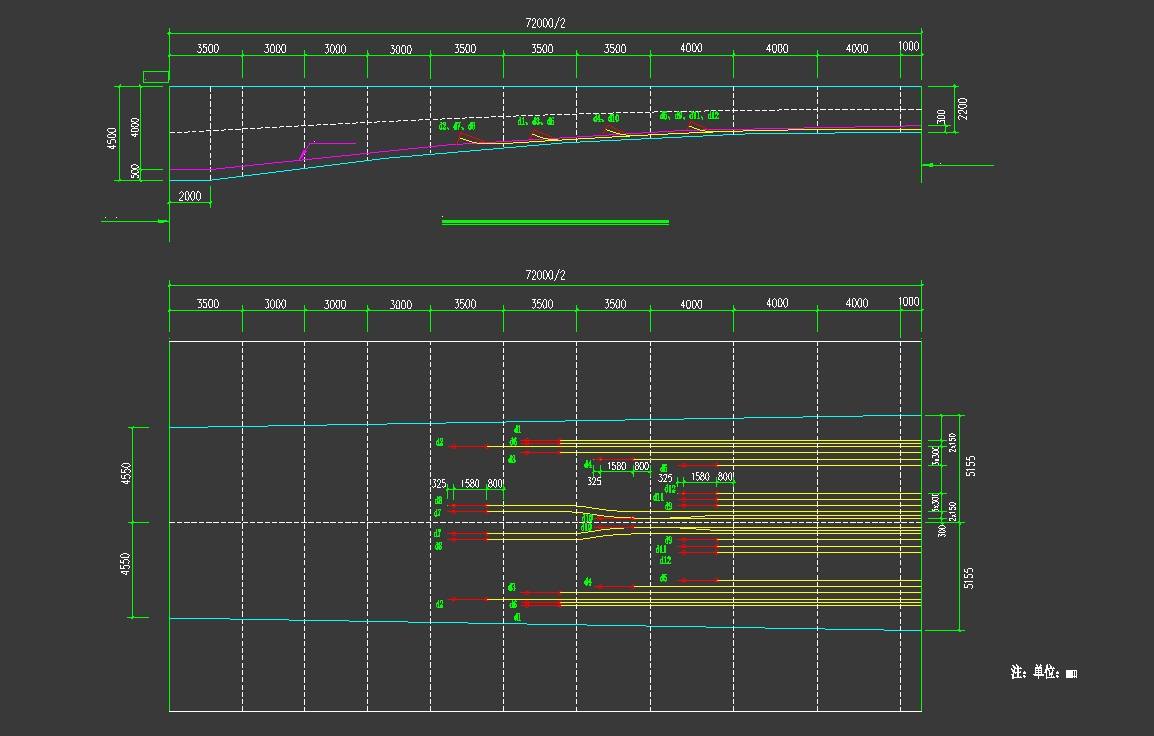The width and height of the screenshot is (1154, 736).
Task: Select the d1, d3, d6 label in elevation
Action: pyautogui.click(x=535, y=121)
